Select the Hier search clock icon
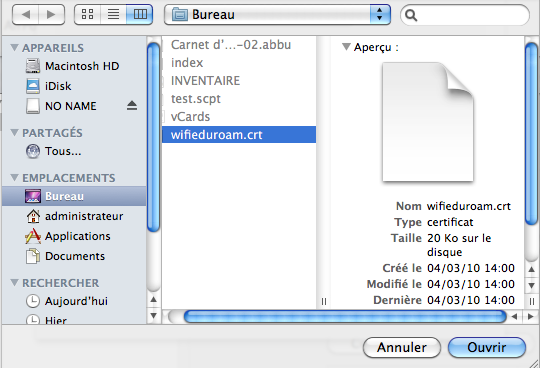540x368 pixels. tap(33, 319)
